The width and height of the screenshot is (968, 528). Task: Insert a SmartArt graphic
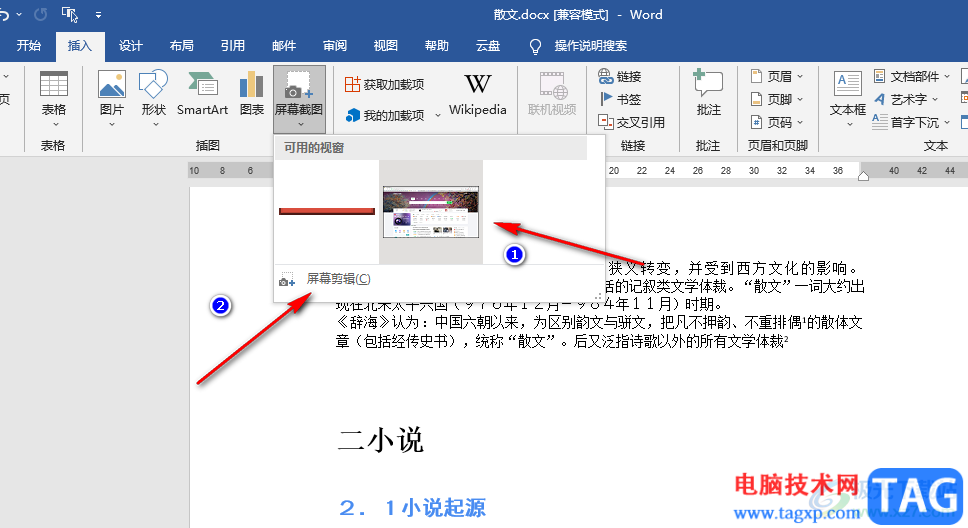click(x=202, y=94)
